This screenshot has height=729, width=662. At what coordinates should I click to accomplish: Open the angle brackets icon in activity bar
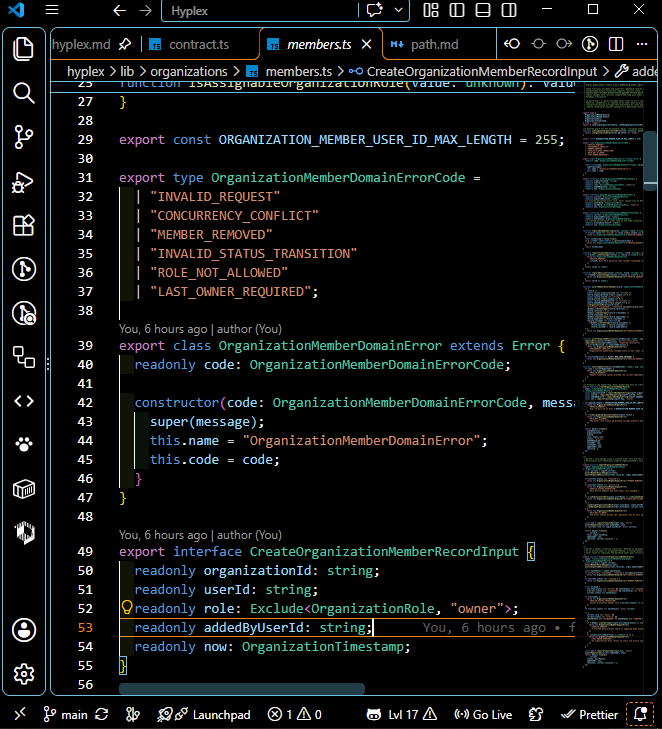point(23,401)
